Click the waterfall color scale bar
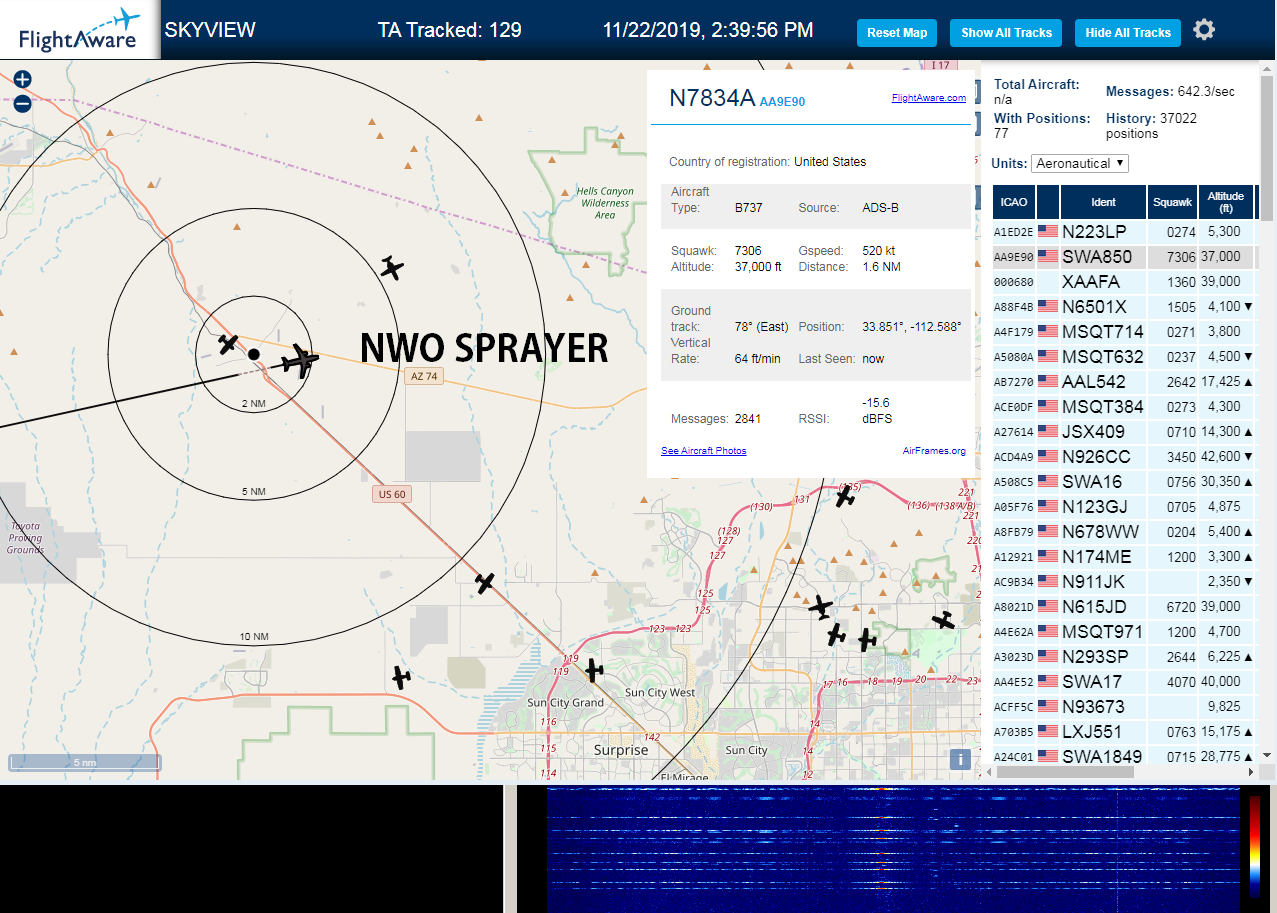 [1254, 846]
